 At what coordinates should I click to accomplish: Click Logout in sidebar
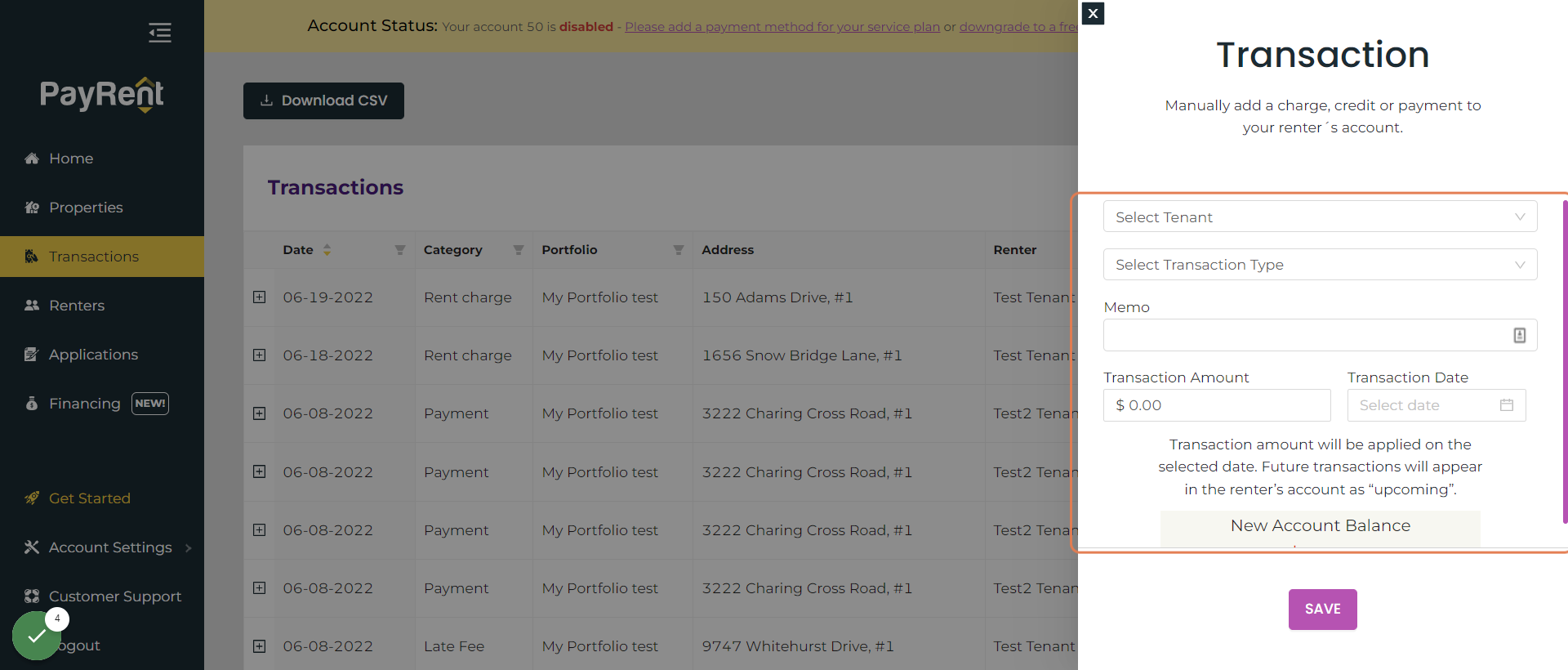coord(78,645)
